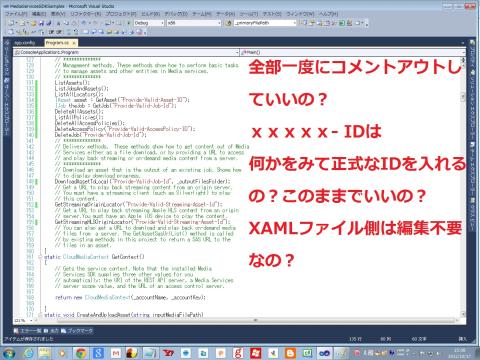Open the ビルド(B) menu
This screenshot has width=480, height=360.
pos(150,14)
